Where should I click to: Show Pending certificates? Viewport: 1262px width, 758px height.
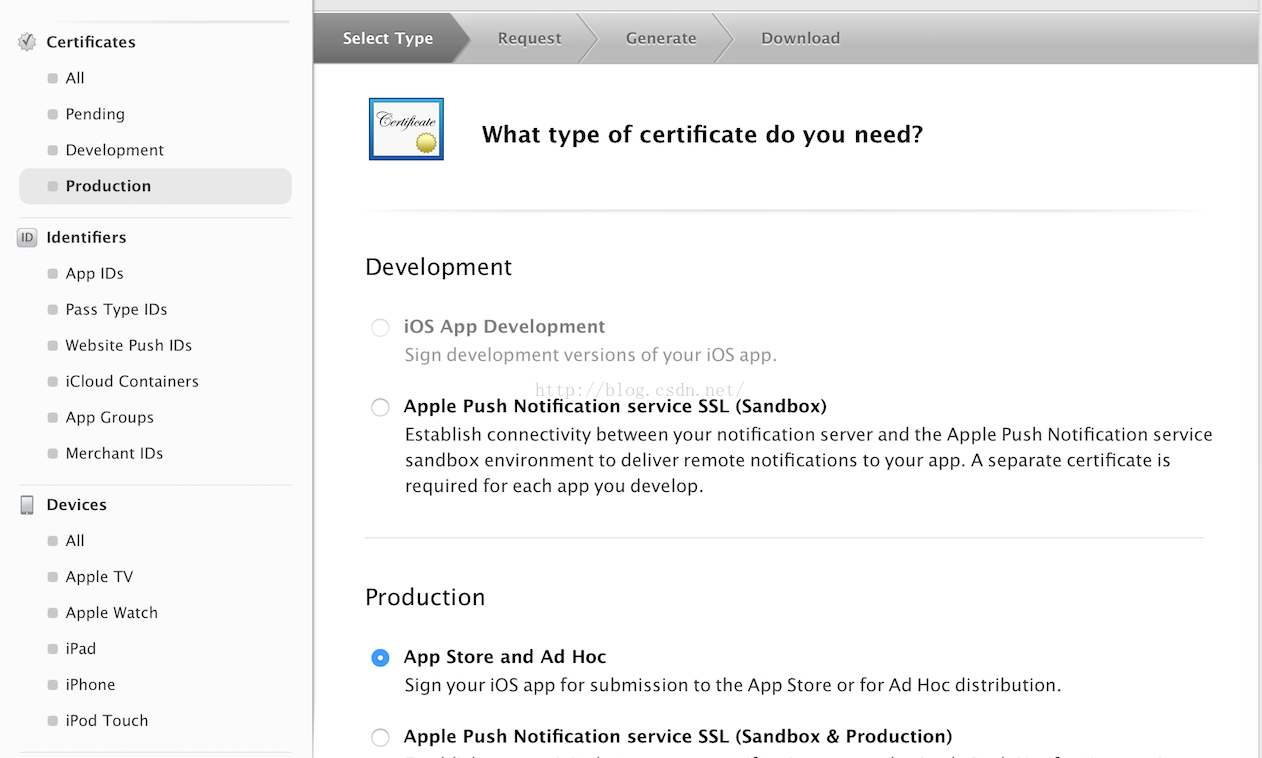[95, 114]
